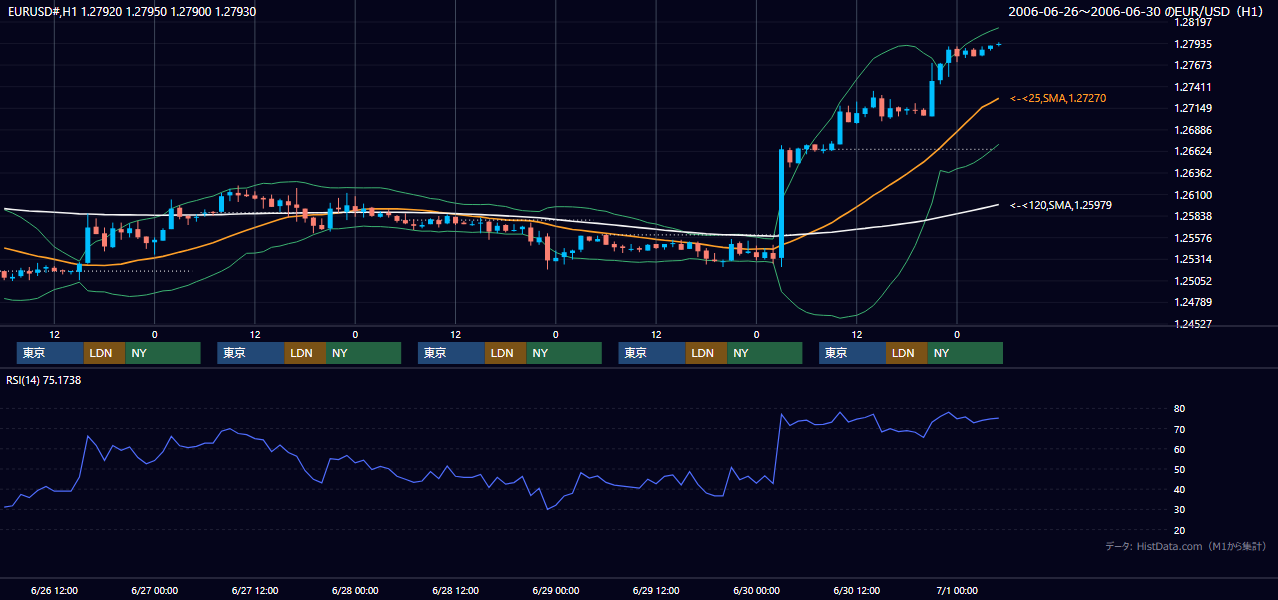Select the 東京 session block above 6/27 12:00
1278x600 pixels.
pyautogui.click(x=250, y=353)
